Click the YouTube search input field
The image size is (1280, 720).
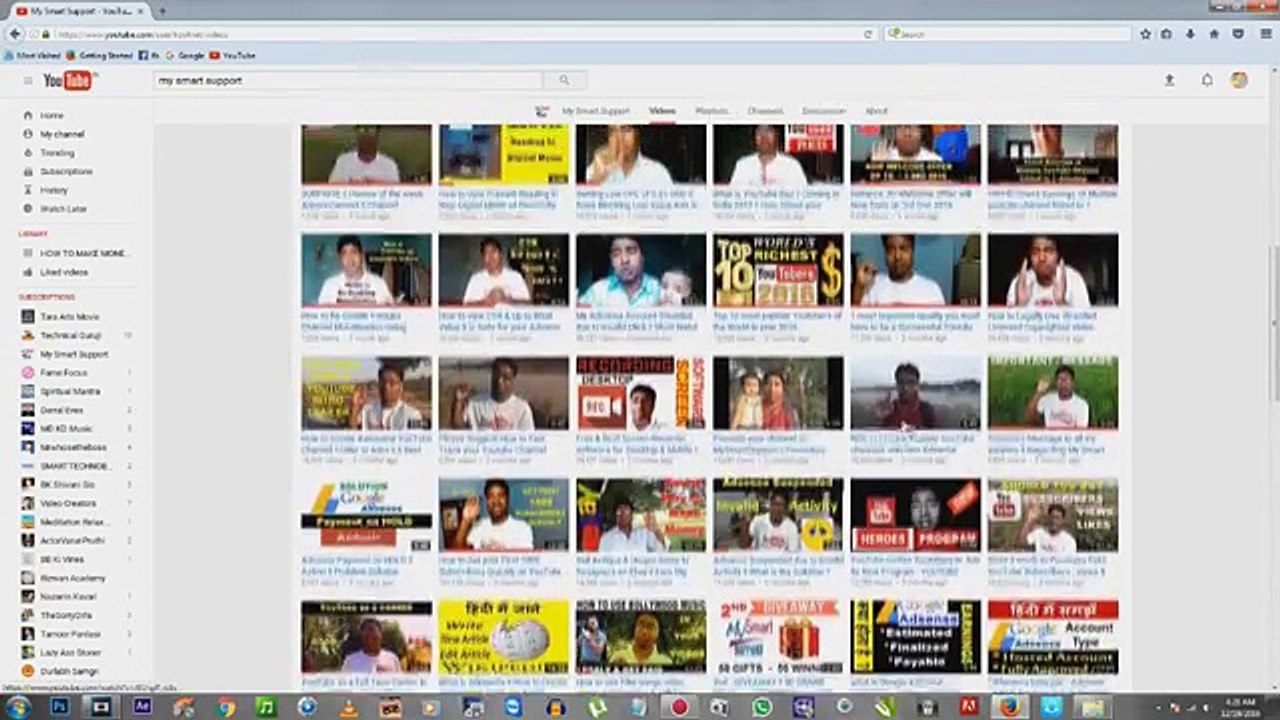coord(348,80)
